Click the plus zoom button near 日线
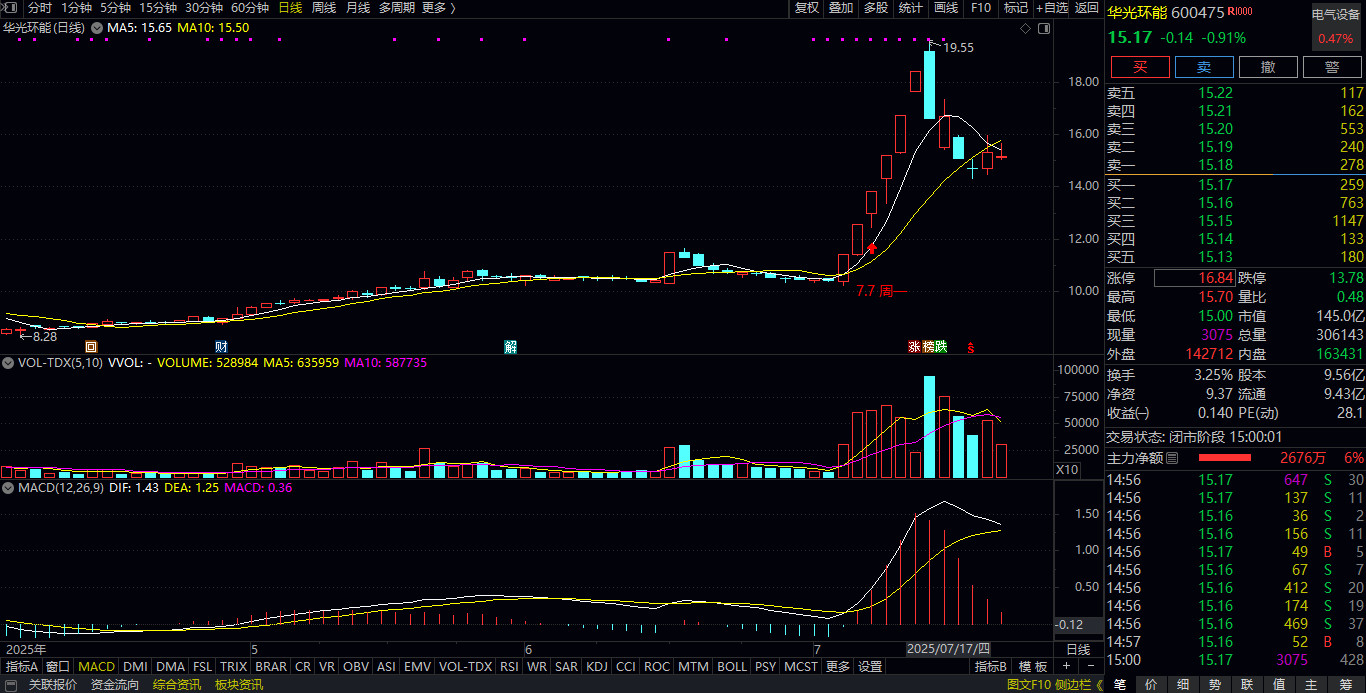Image resolution: width=1366 pixels, height=693 pixels. coord(1066,667)
